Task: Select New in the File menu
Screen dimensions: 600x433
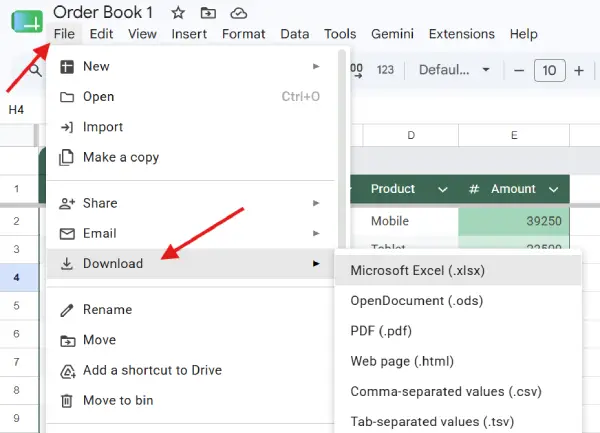Action: [191, 67]
